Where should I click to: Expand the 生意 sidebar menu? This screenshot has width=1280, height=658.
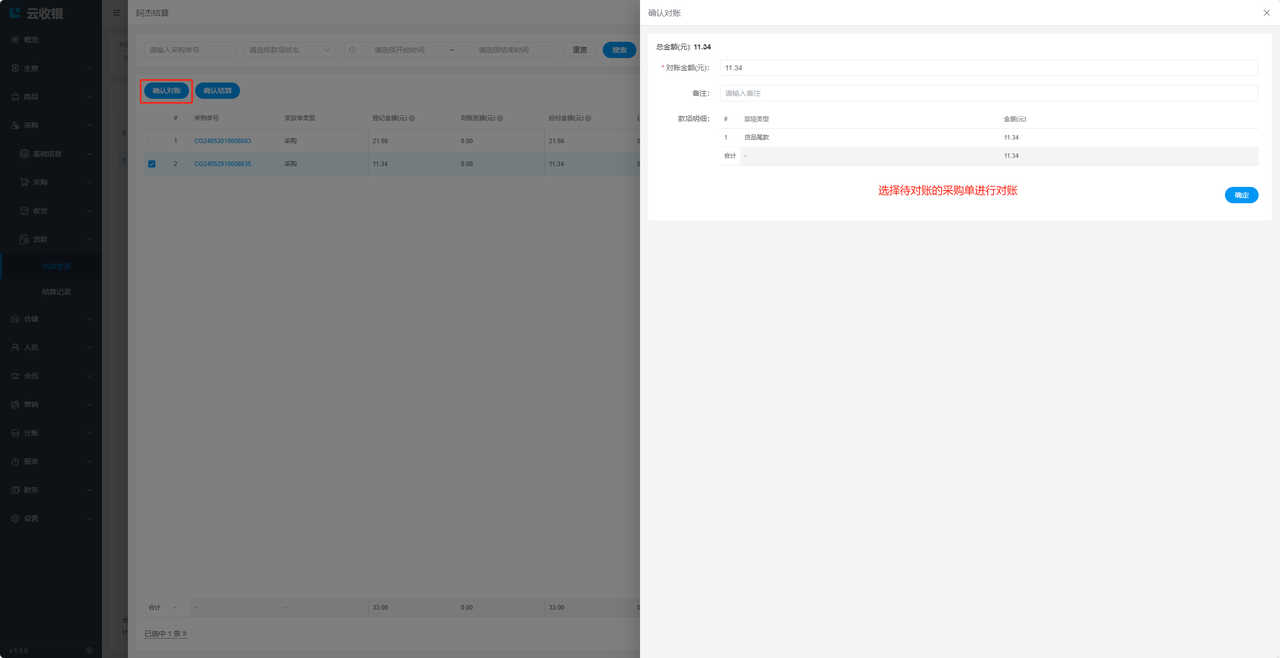(50, 68)
